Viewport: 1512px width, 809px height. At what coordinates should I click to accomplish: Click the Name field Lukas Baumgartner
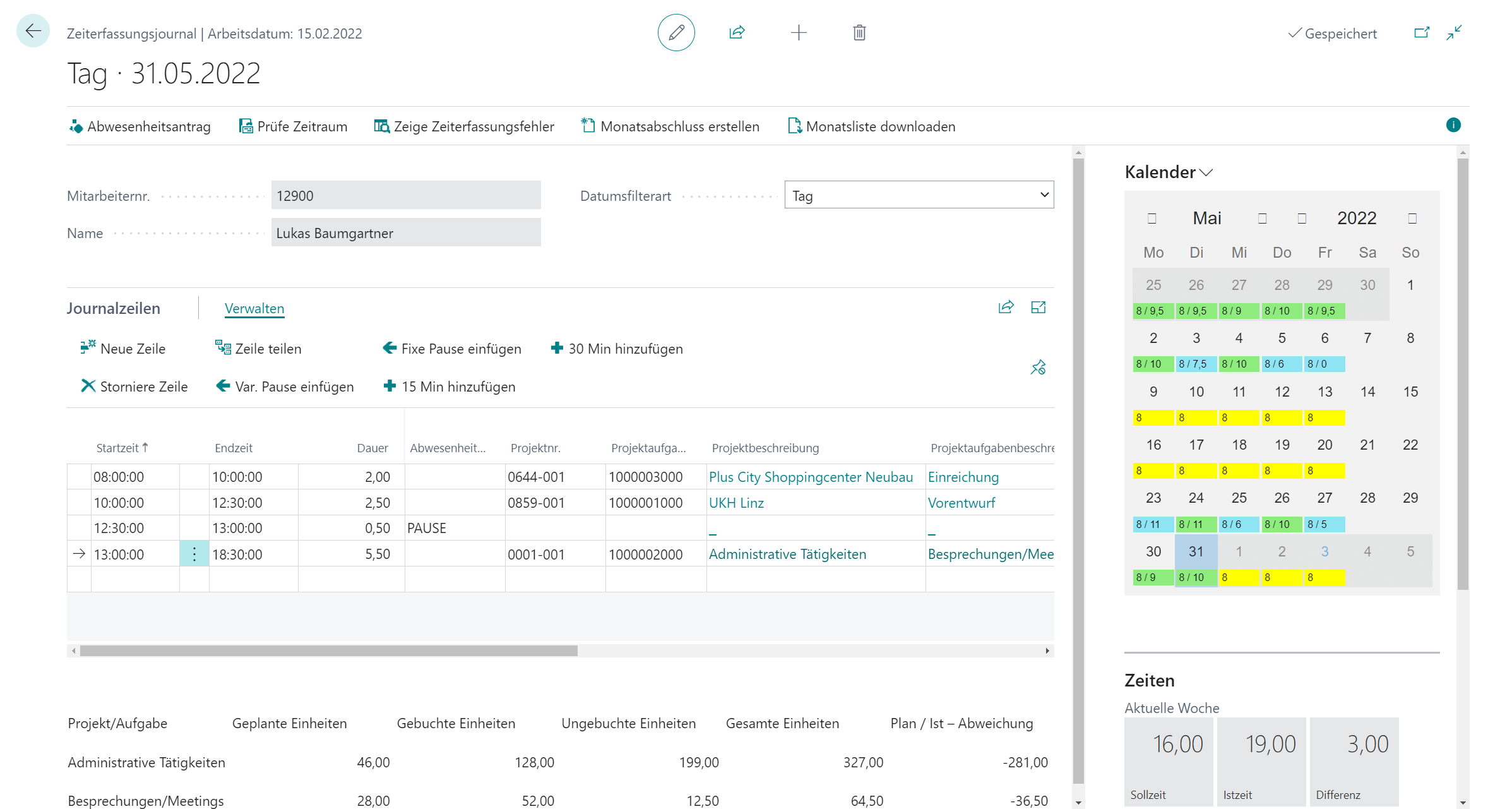[x=406, y=232]
